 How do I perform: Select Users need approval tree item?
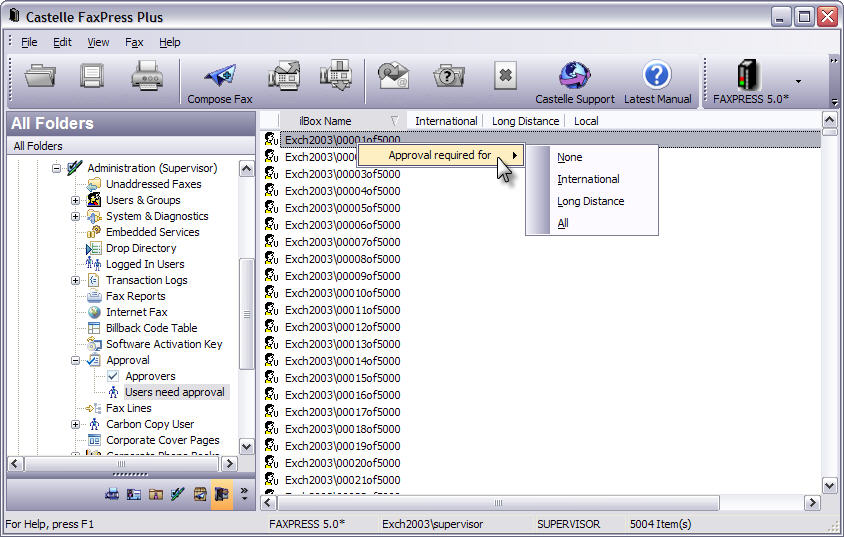tap(175, 392)
